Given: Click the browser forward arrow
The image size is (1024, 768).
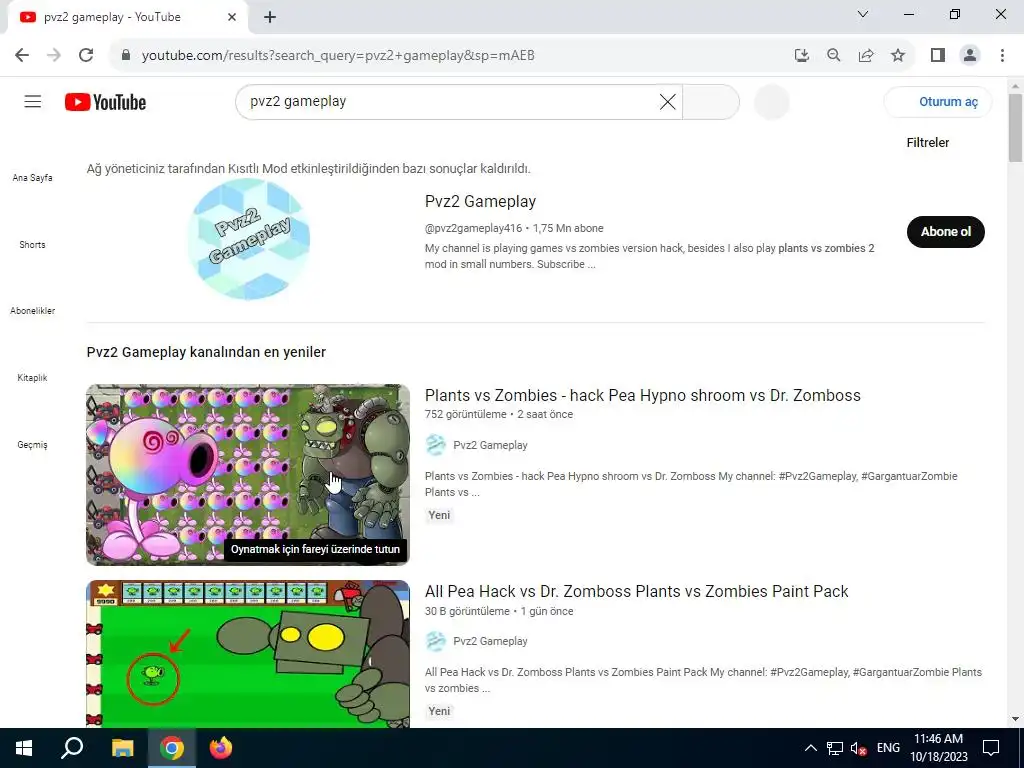Looking at the screenshot, I should (x=54, y=56).
